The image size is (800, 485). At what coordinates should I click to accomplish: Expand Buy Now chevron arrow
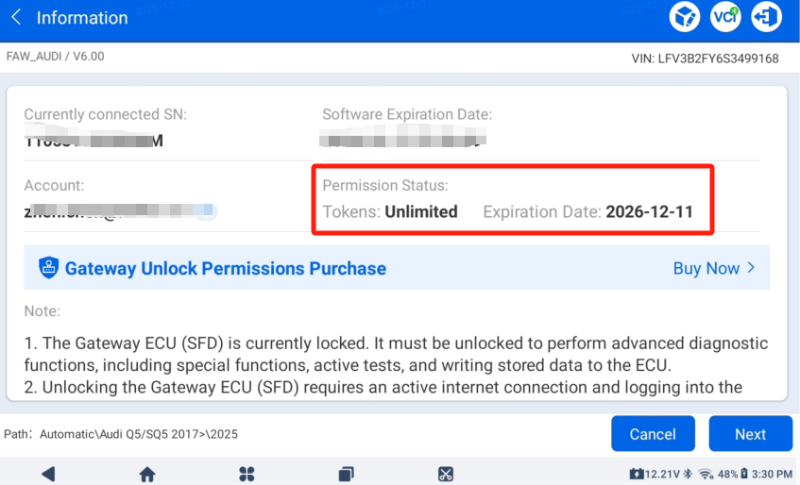click(x=750, y=268)
